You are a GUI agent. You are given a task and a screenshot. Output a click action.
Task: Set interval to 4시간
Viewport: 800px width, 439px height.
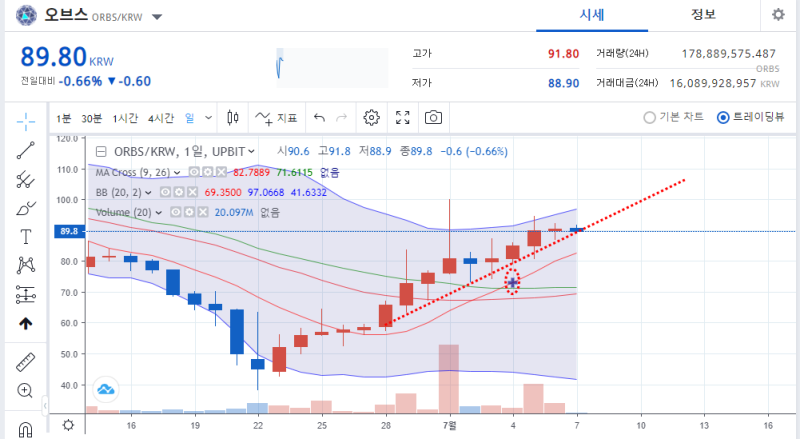click(x=161, y=118)
